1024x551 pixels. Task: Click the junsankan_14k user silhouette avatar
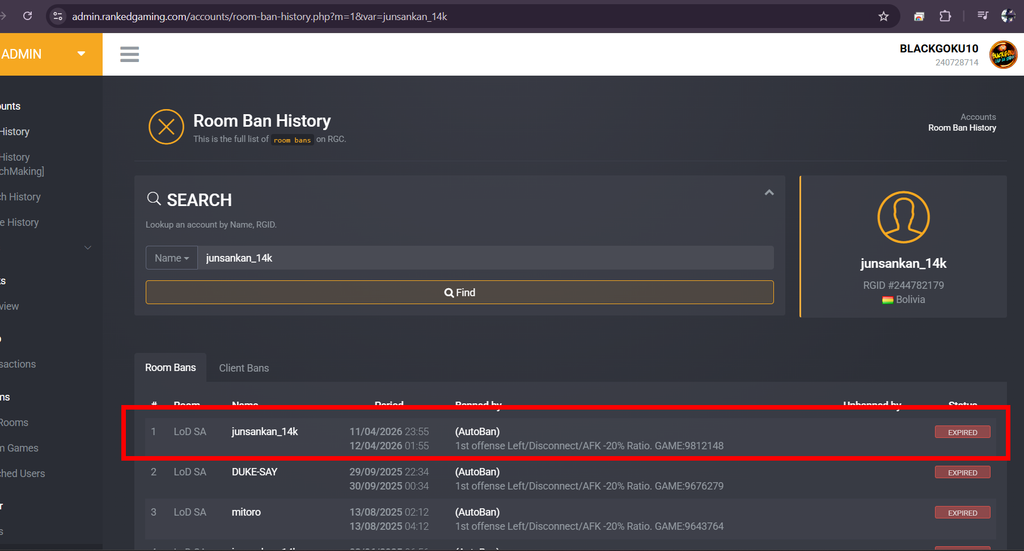903,217
